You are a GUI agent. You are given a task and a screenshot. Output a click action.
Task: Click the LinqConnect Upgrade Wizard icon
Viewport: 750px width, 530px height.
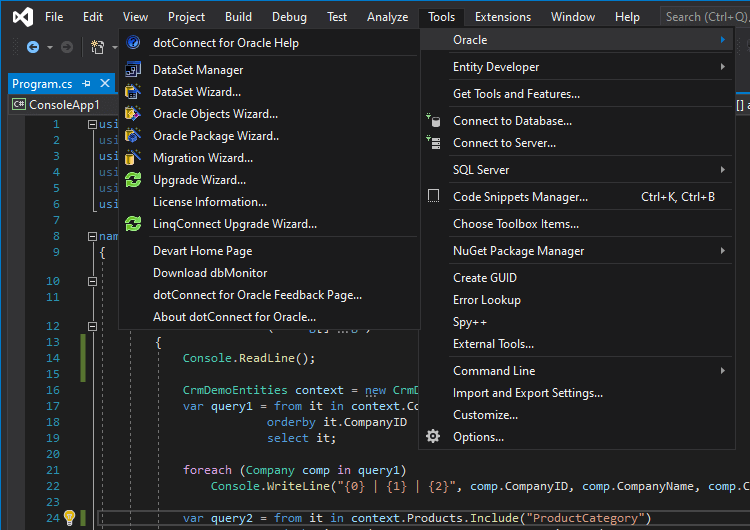pos(133,224)
